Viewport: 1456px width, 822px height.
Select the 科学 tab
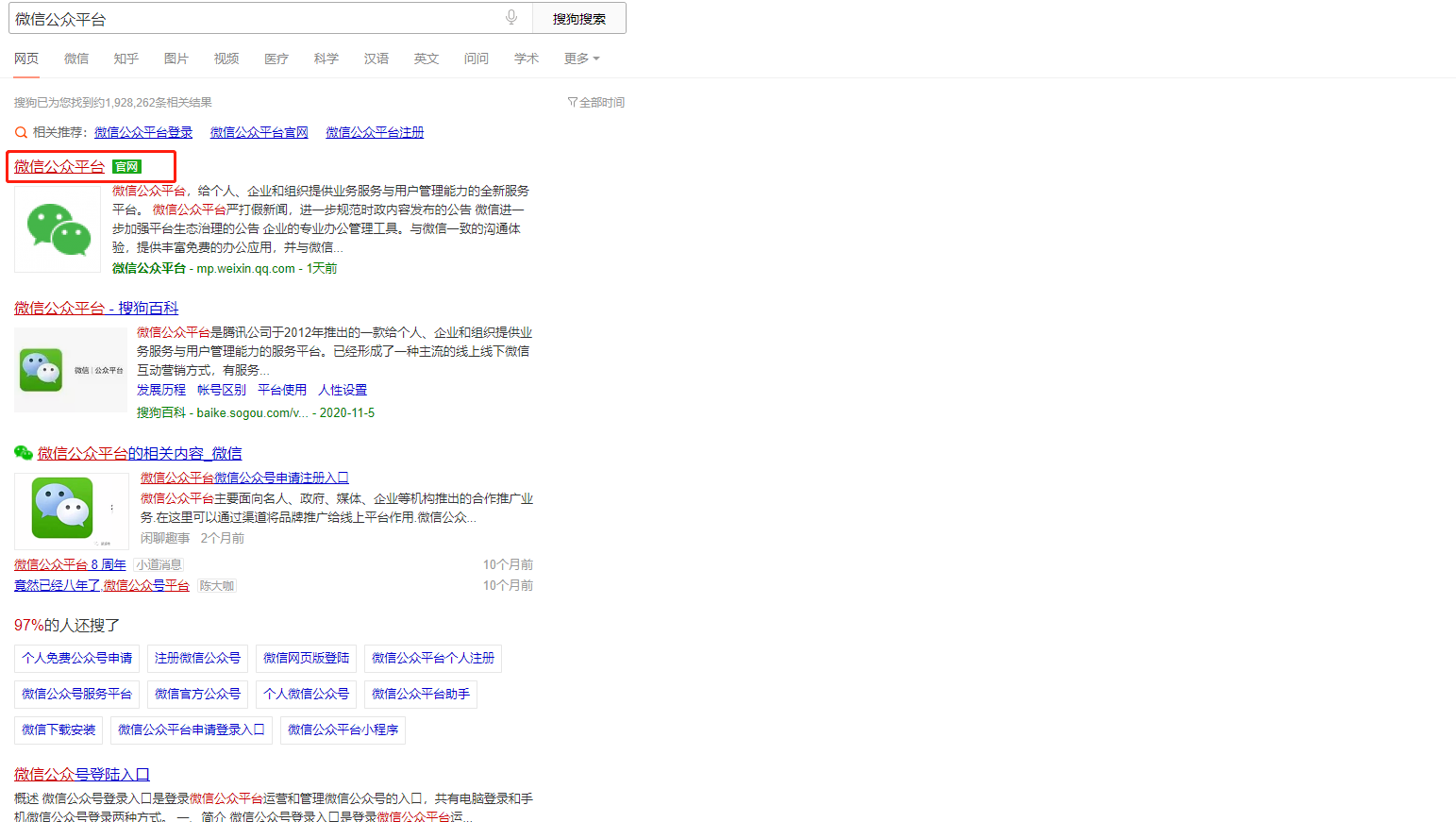(326, 59)
